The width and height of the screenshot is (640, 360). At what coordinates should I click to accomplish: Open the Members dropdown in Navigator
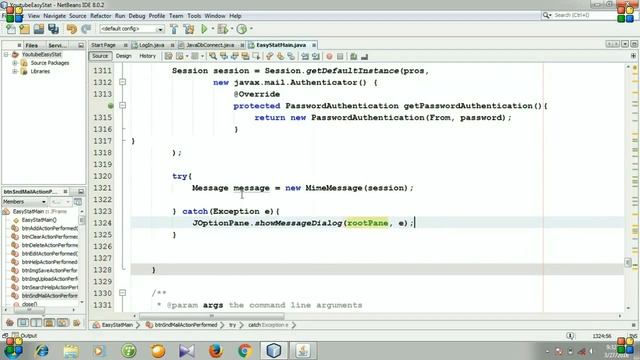[x=24, y=202]
